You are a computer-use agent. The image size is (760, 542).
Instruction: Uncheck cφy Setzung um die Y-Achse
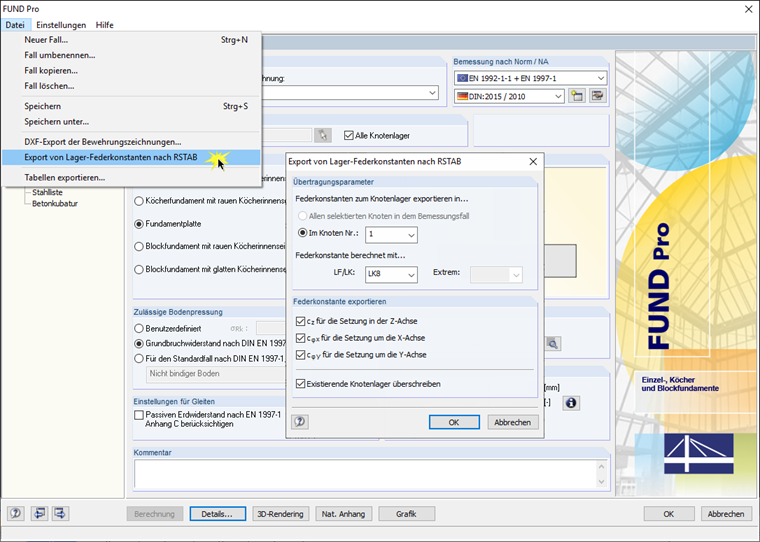coord(301,355)
